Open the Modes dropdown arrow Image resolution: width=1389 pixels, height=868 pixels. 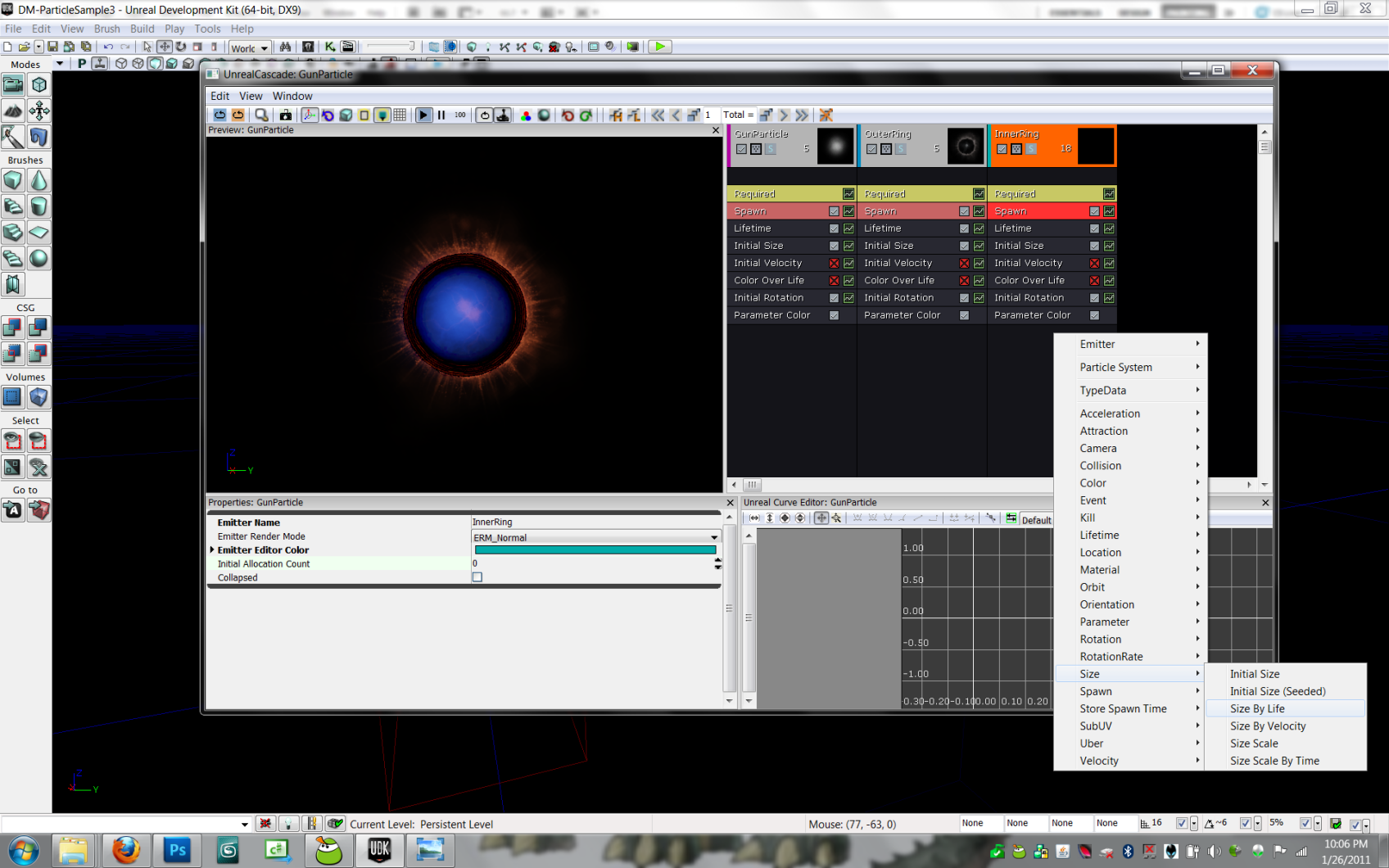point(59,64)
